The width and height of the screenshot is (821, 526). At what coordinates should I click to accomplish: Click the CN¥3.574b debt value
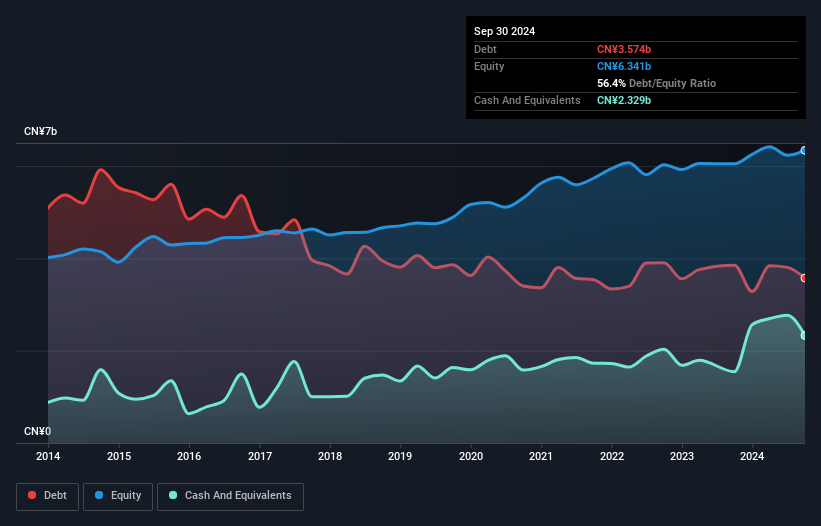[x=624, y=49]
